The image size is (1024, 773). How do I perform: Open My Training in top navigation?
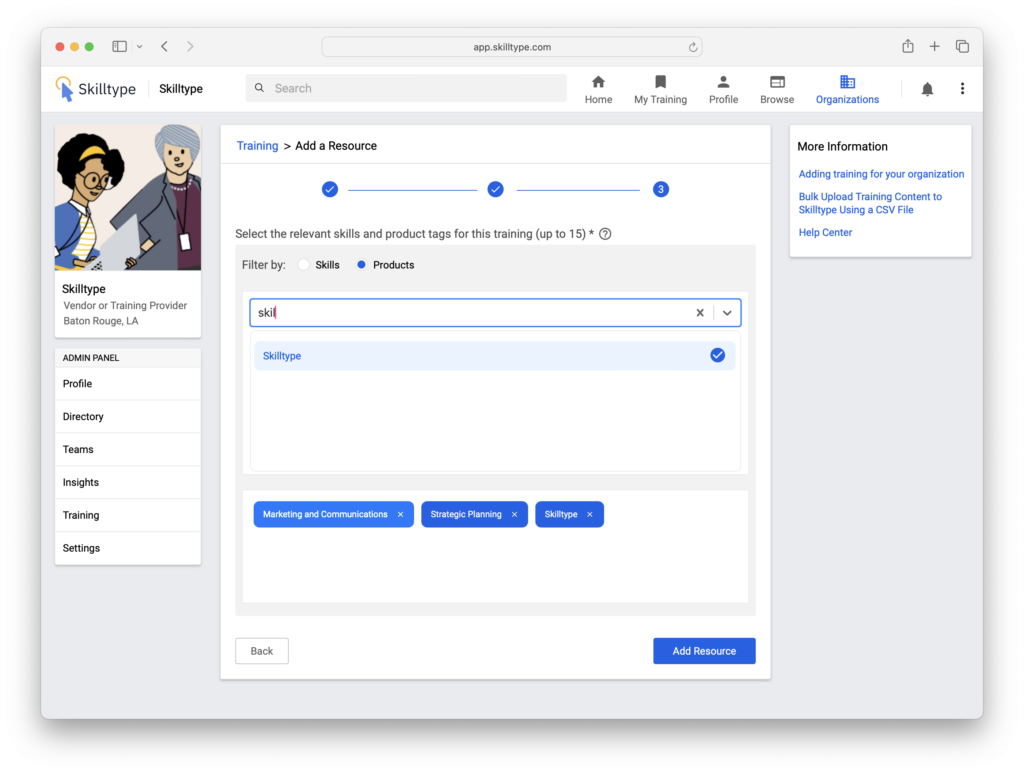click(x=660, y=89)
